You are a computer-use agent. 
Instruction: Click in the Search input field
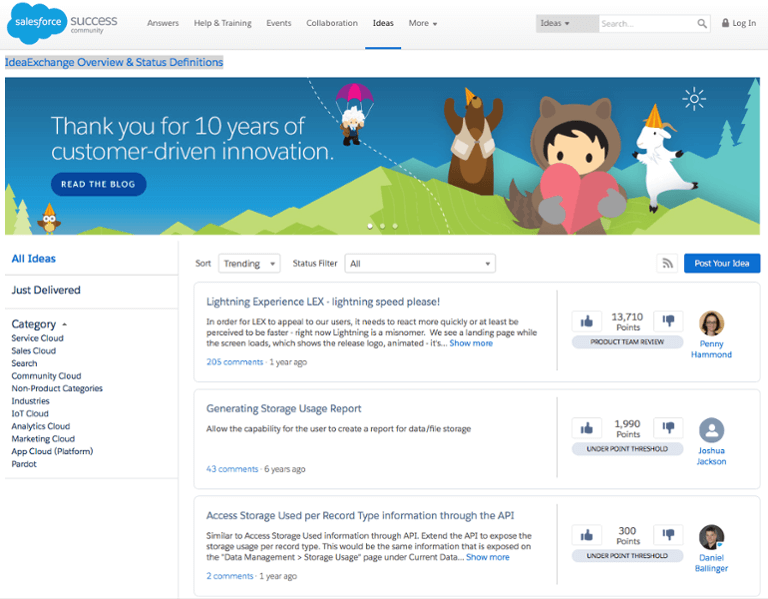pos(647,24)
